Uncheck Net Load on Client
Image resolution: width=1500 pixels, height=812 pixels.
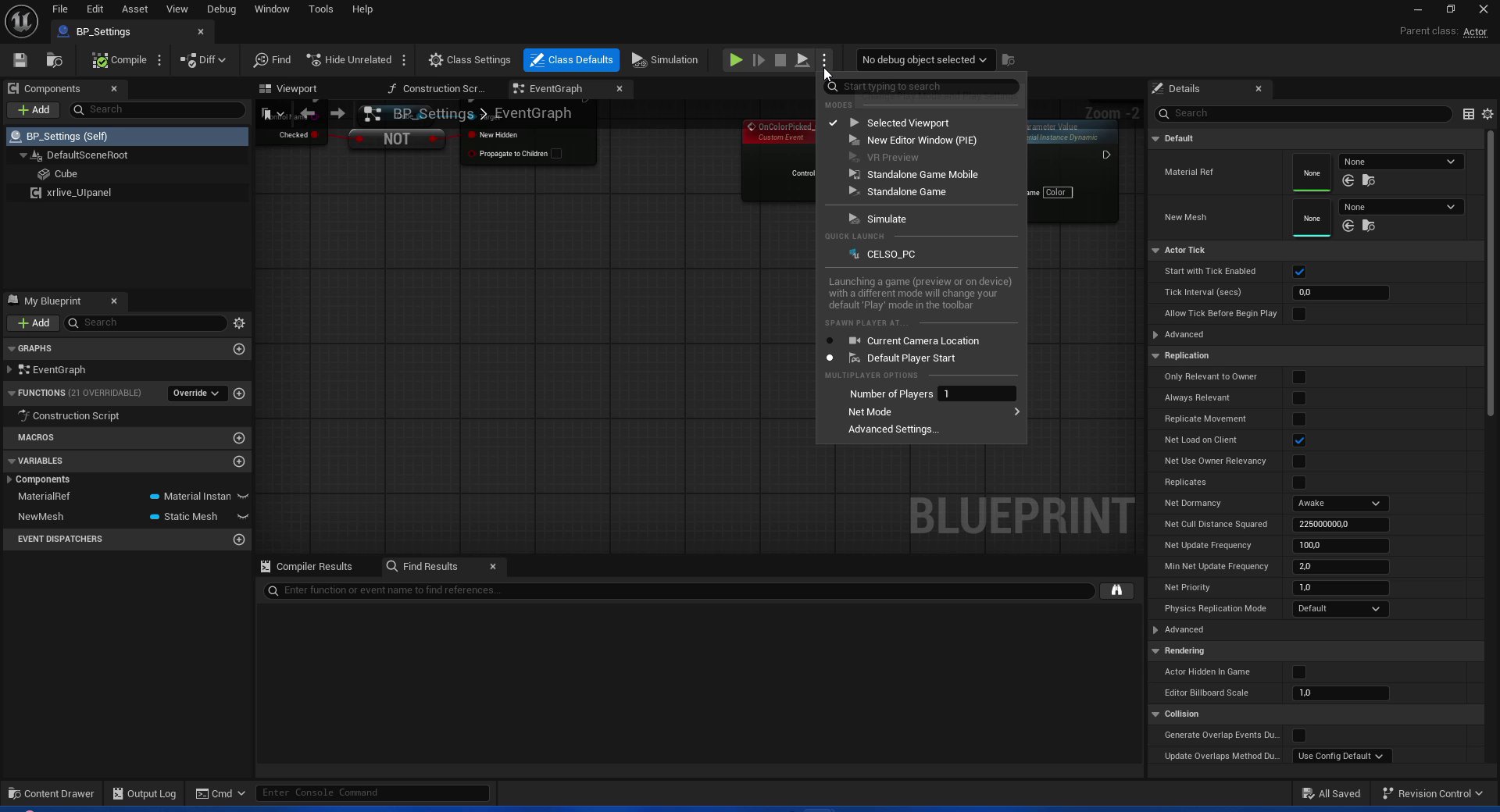click(1299, 440)
